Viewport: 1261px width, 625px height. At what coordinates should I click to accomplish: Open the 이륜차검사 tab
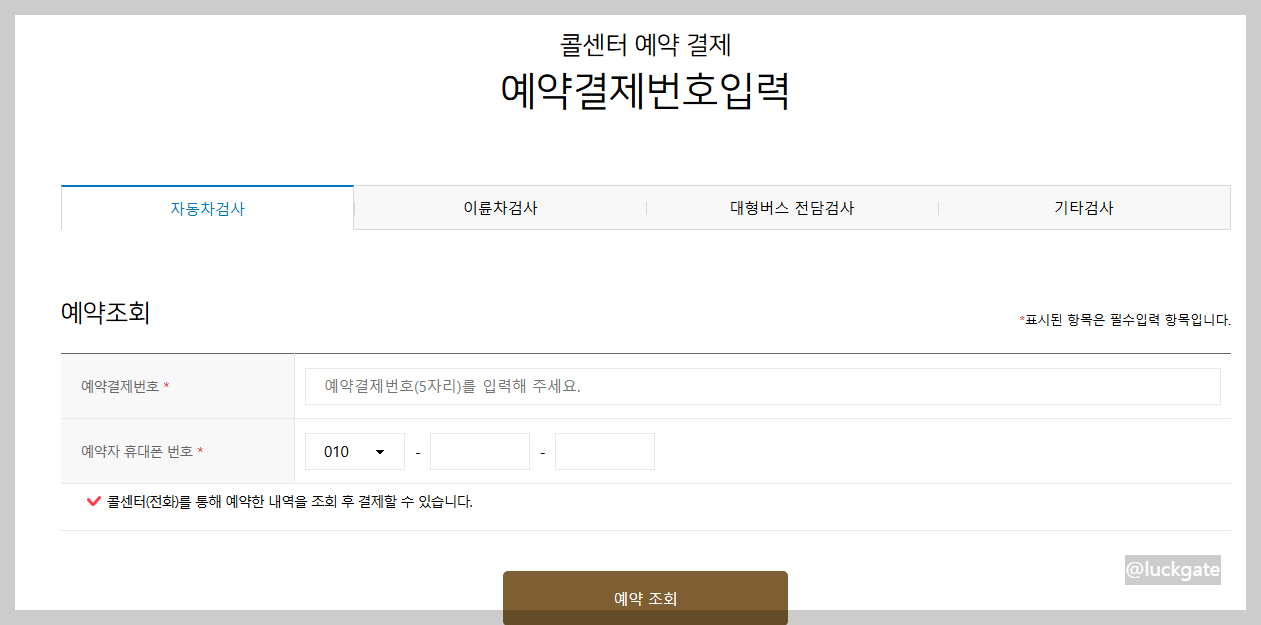[500, 208]
